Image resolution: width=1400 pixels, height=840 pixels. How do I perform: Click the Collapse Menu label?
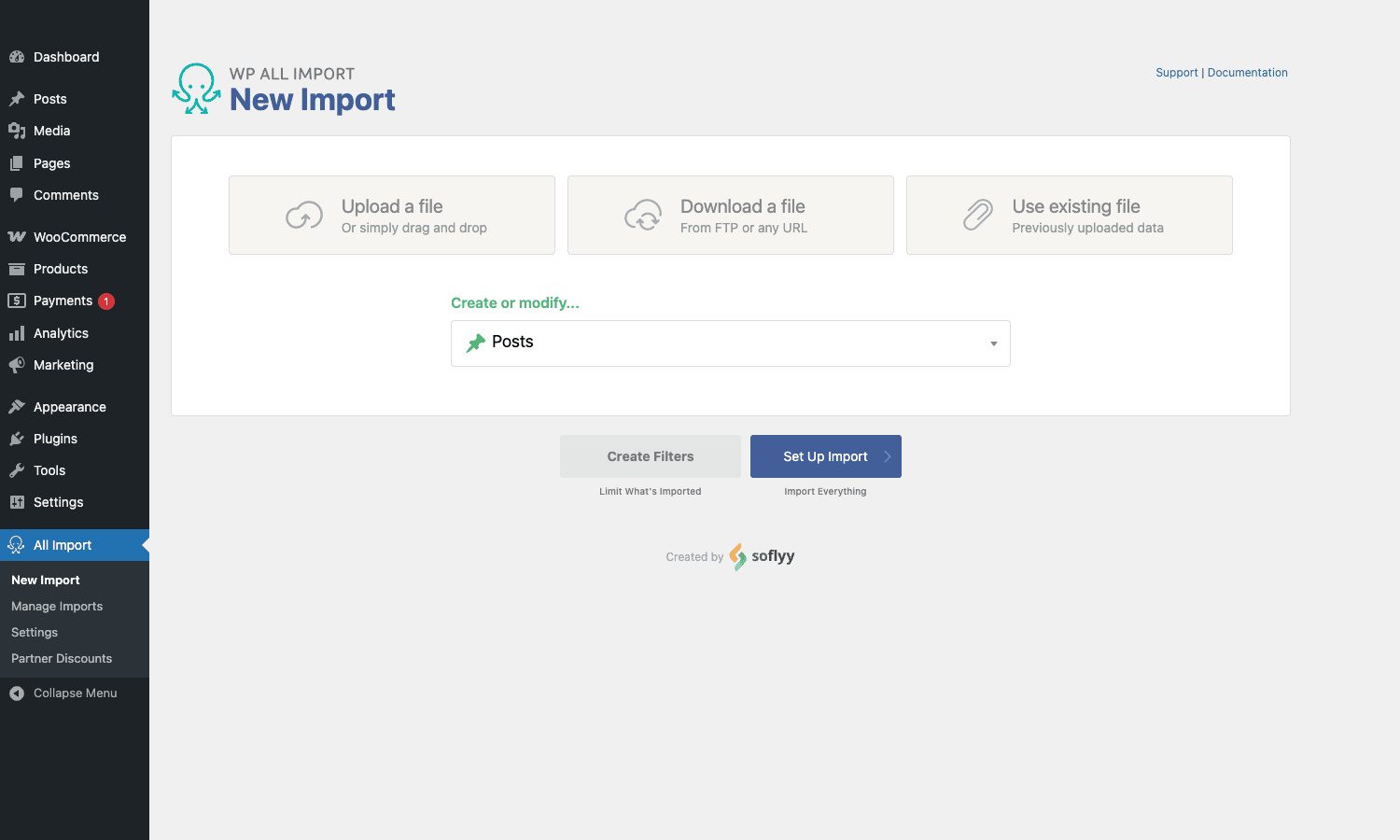point(76,693)
